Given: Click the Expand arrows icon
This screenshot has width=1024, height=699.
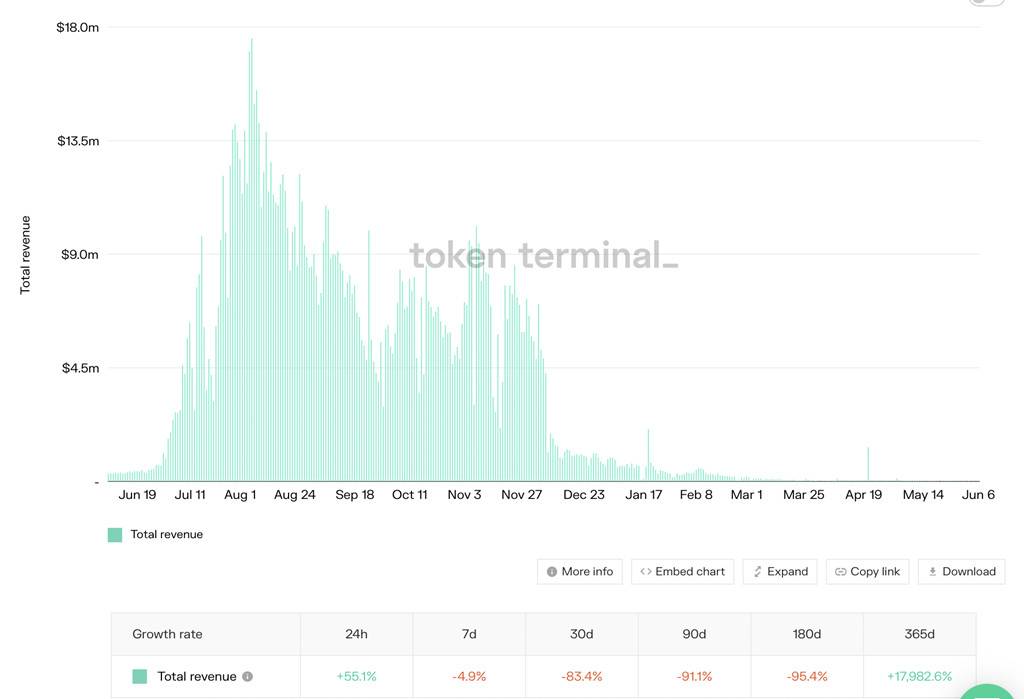Looking at the screenshot, I should [x=758, y=572].
